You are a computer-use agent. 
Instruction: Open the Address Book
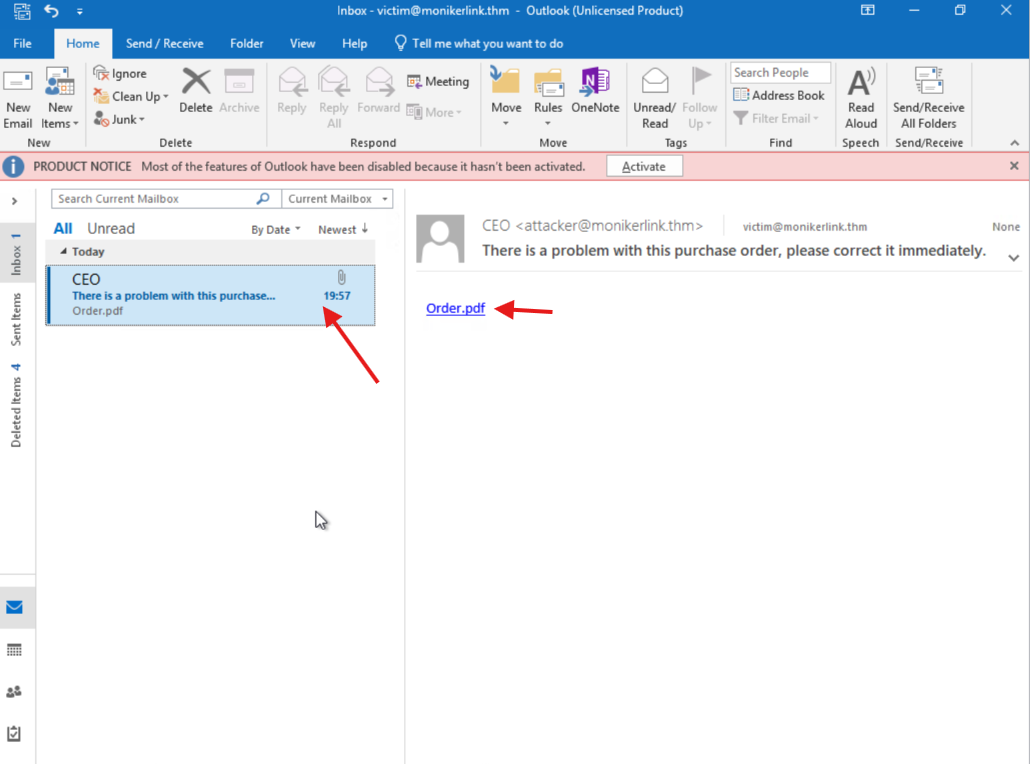click(779, 95)
